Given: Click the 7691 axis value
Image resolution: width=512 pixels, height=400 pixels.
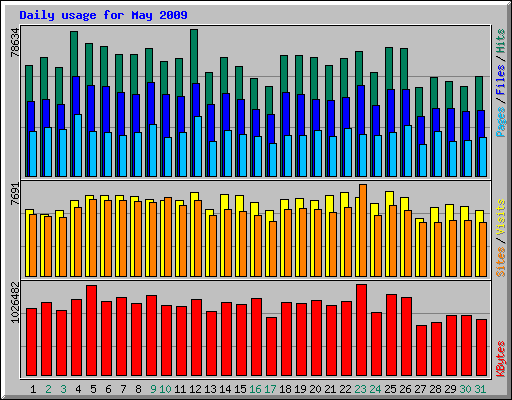Looking at the screenshot, I should point(15,194).
